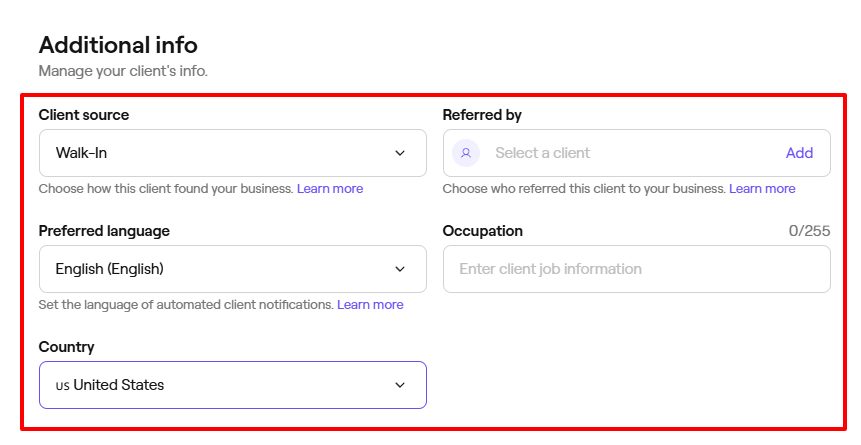Click the US flag icon in Country
Screen dimensions: 861x445
pyautogui.click(x=62, y=385)
